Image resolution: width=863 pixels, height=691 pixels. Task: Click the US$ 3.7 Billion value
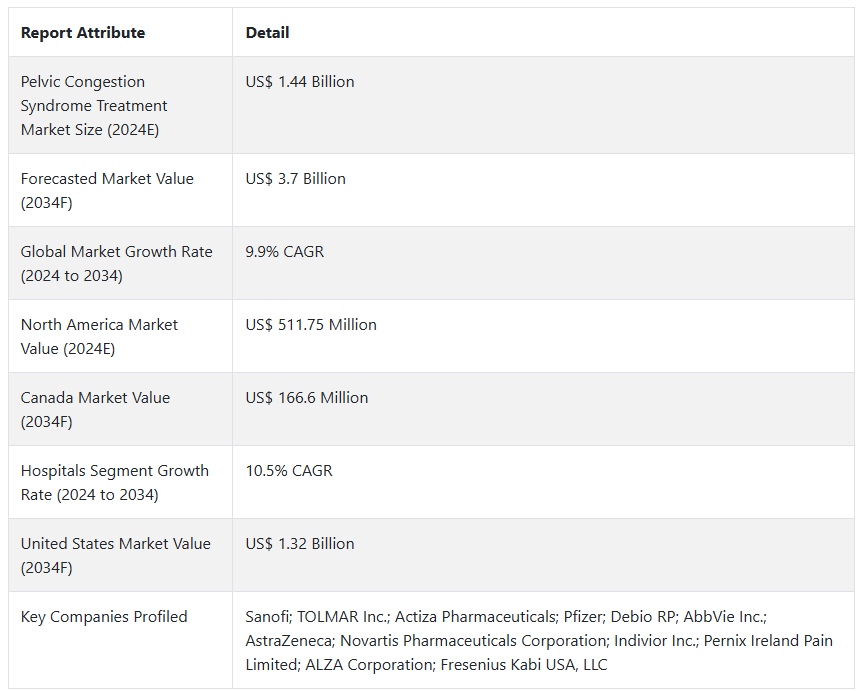click(x=296, y=179)
